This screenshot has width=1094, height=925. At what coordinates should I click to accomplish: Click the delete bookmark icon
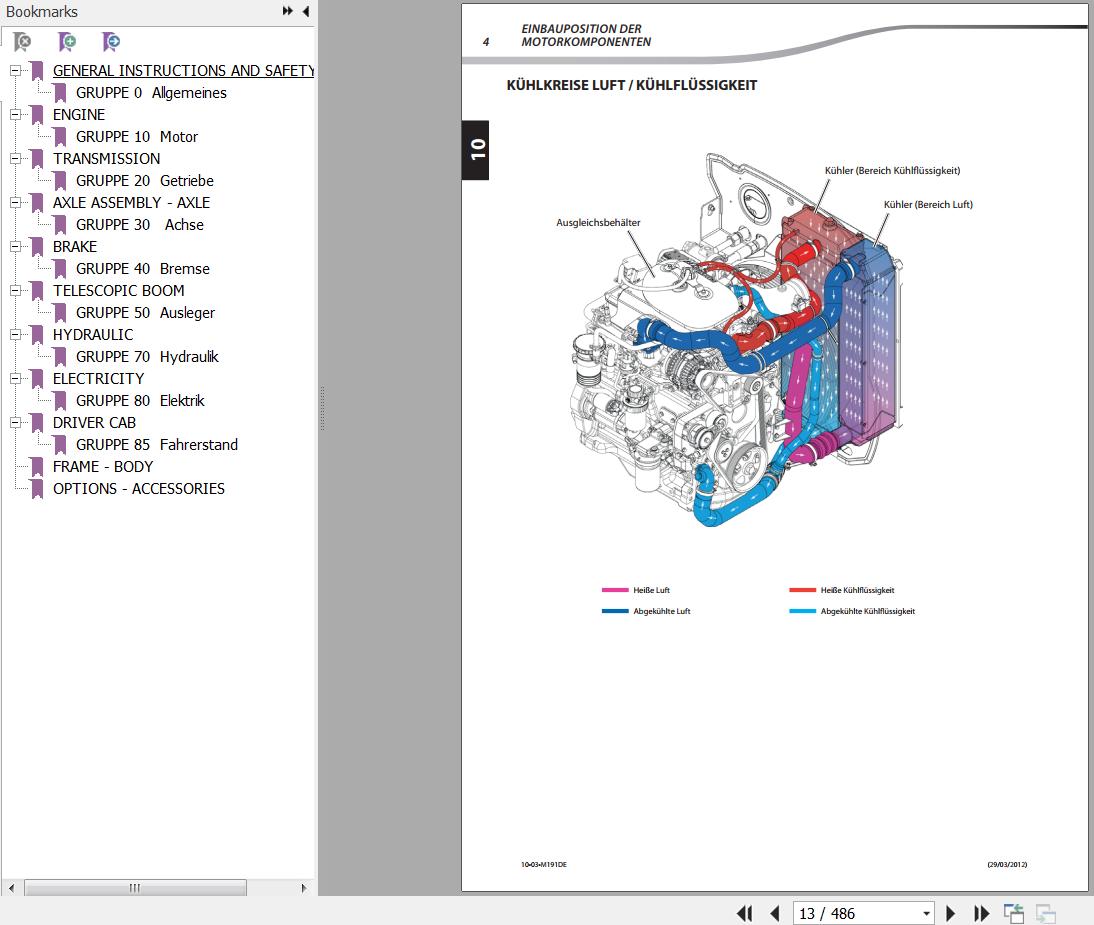(x=22, y=42)
